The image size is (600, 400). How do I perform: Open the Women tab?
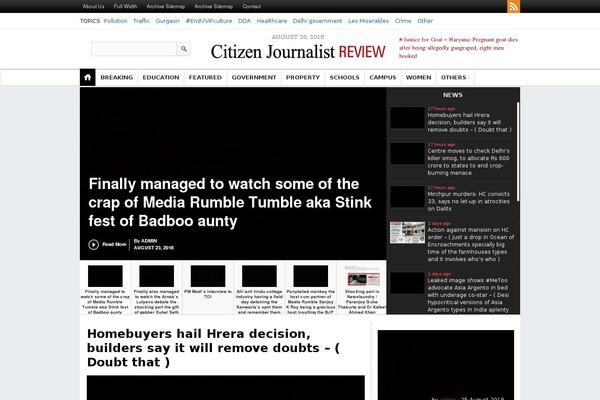pos(418,77)
